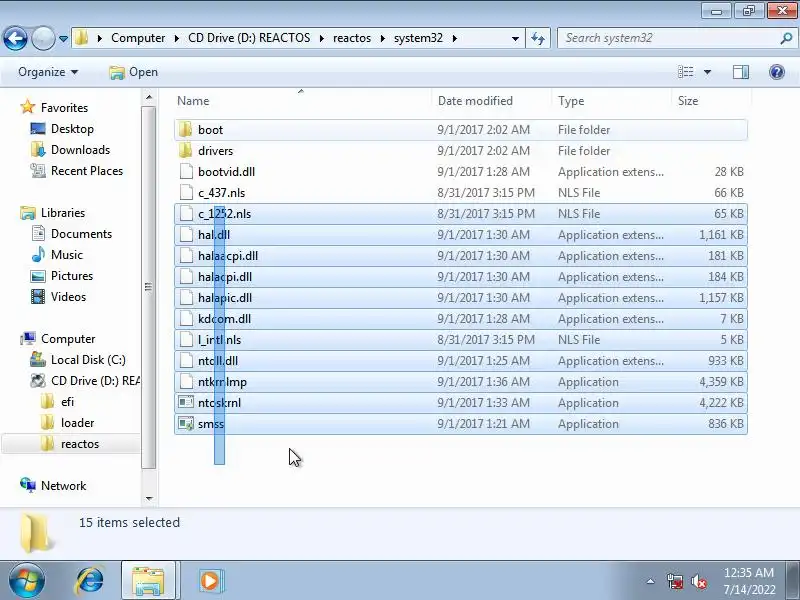This screenshot has height=600, width=800.
Task: Toggle the preview pane
Action: (741, 72)
